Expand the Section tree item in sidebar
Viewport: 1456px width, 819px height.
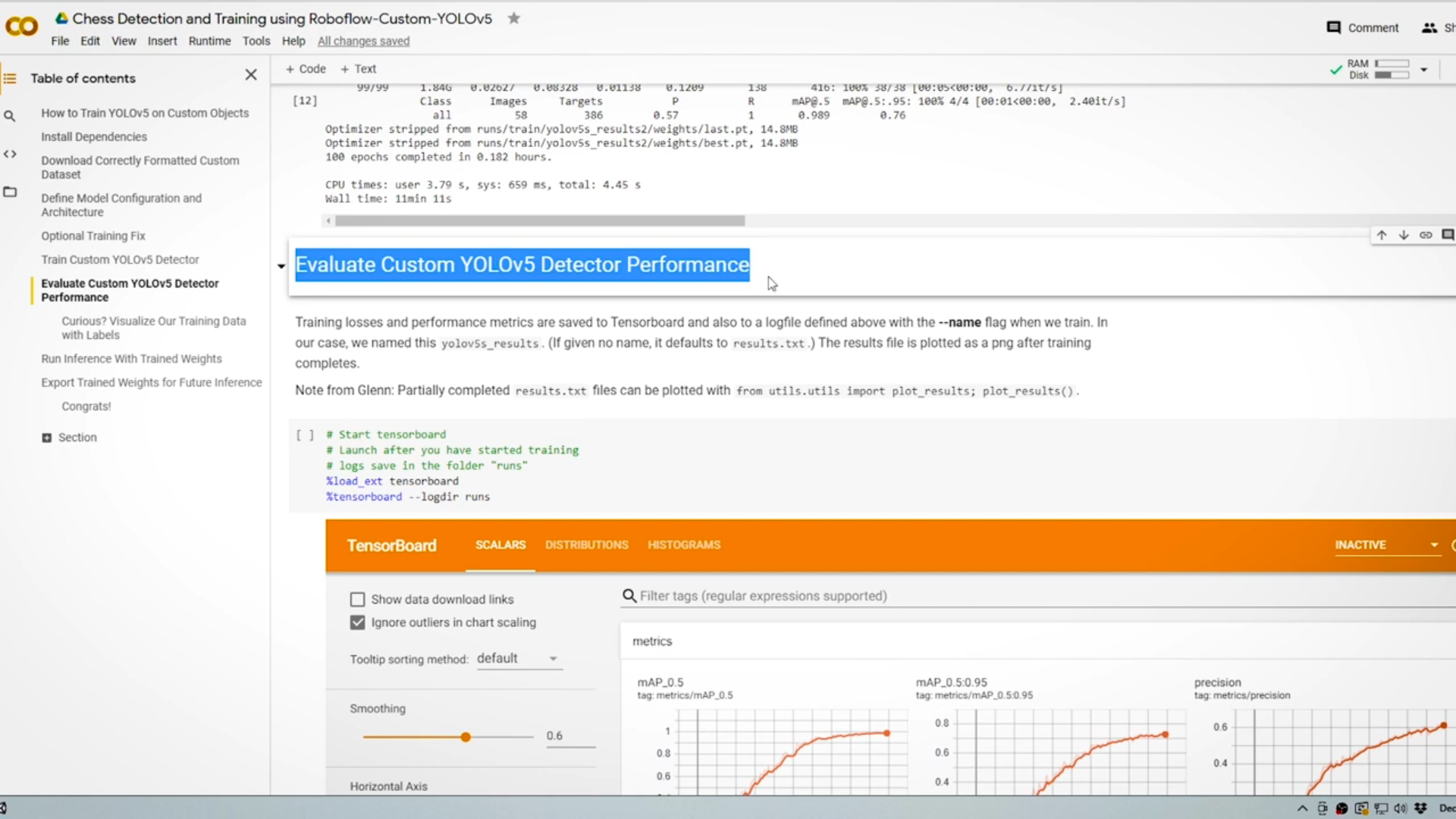pyautogui.click(x=47, y=437)
